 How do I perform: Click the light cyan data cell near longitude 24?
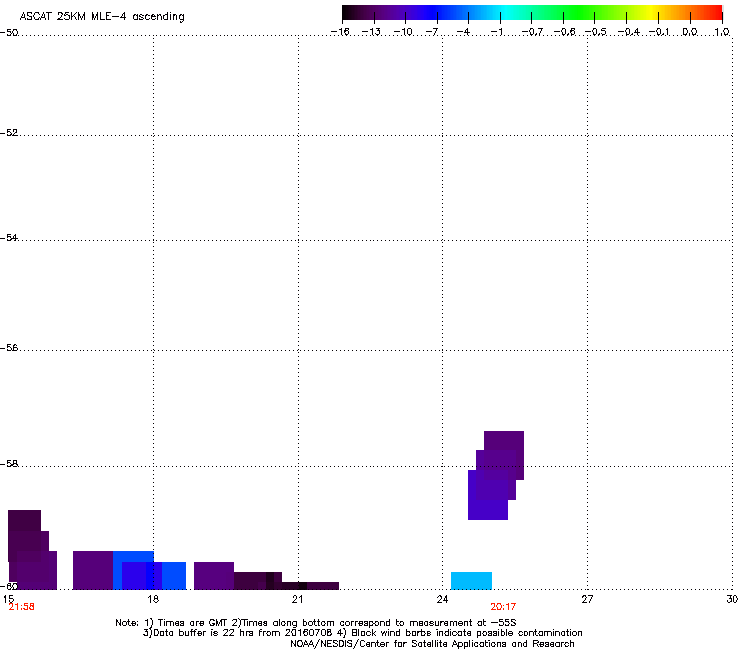coord(471,581)
